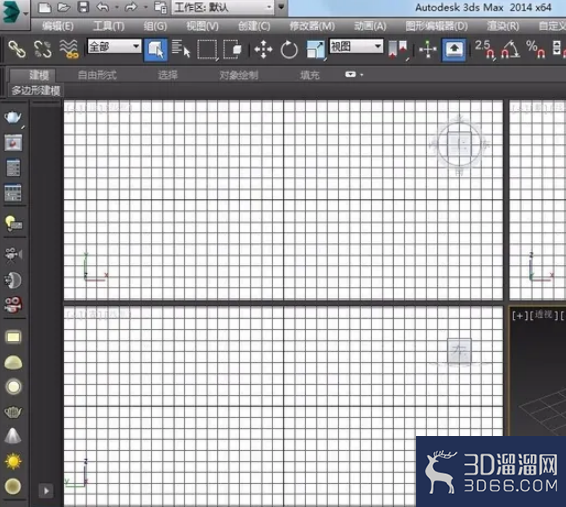Select the Rotate tool
The image size is (566, 507).
click(x=289, y=49)
